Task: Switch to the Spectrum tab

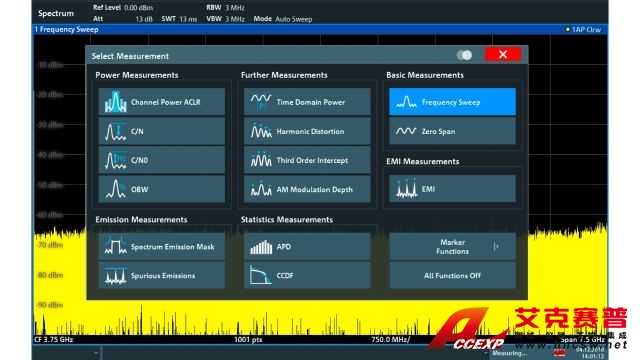Action: point(56,13)
